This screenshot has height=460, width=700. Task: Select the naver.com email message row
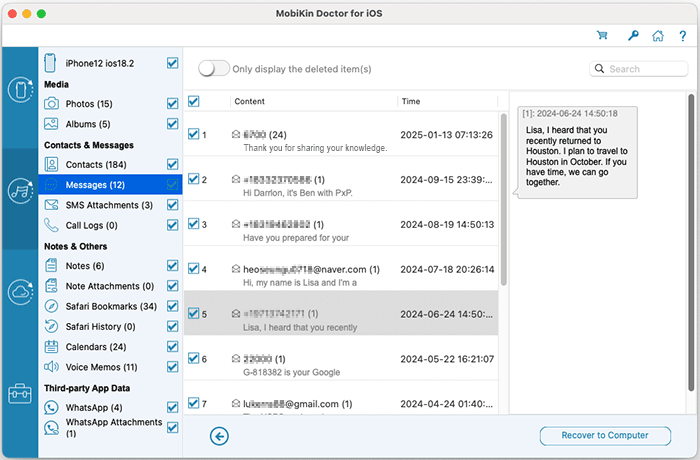341,268
